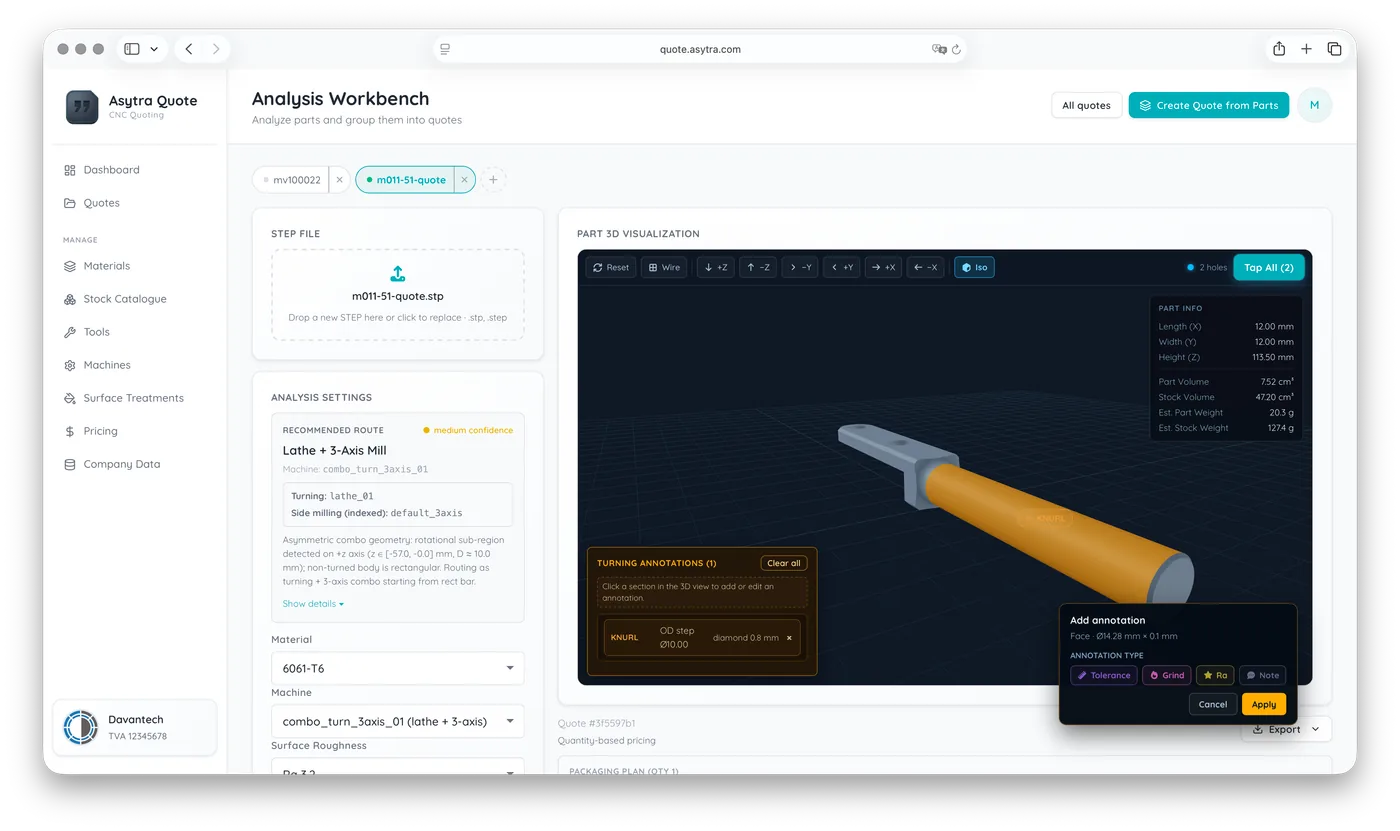Toggle the Safari sidebar
This screenshot has width=1400, height=831.
coord(132,49)
